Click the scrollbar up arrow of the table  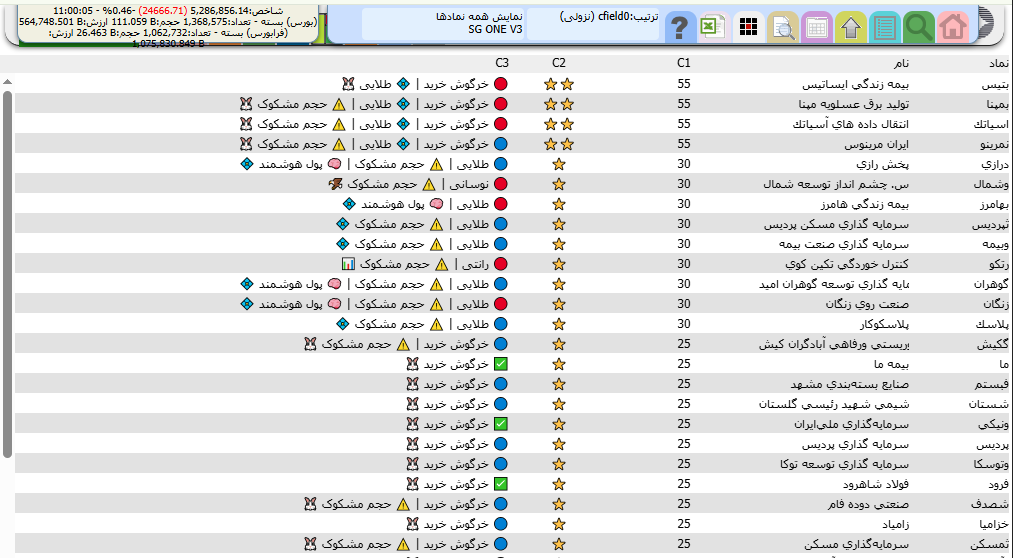tap(7, 82)
